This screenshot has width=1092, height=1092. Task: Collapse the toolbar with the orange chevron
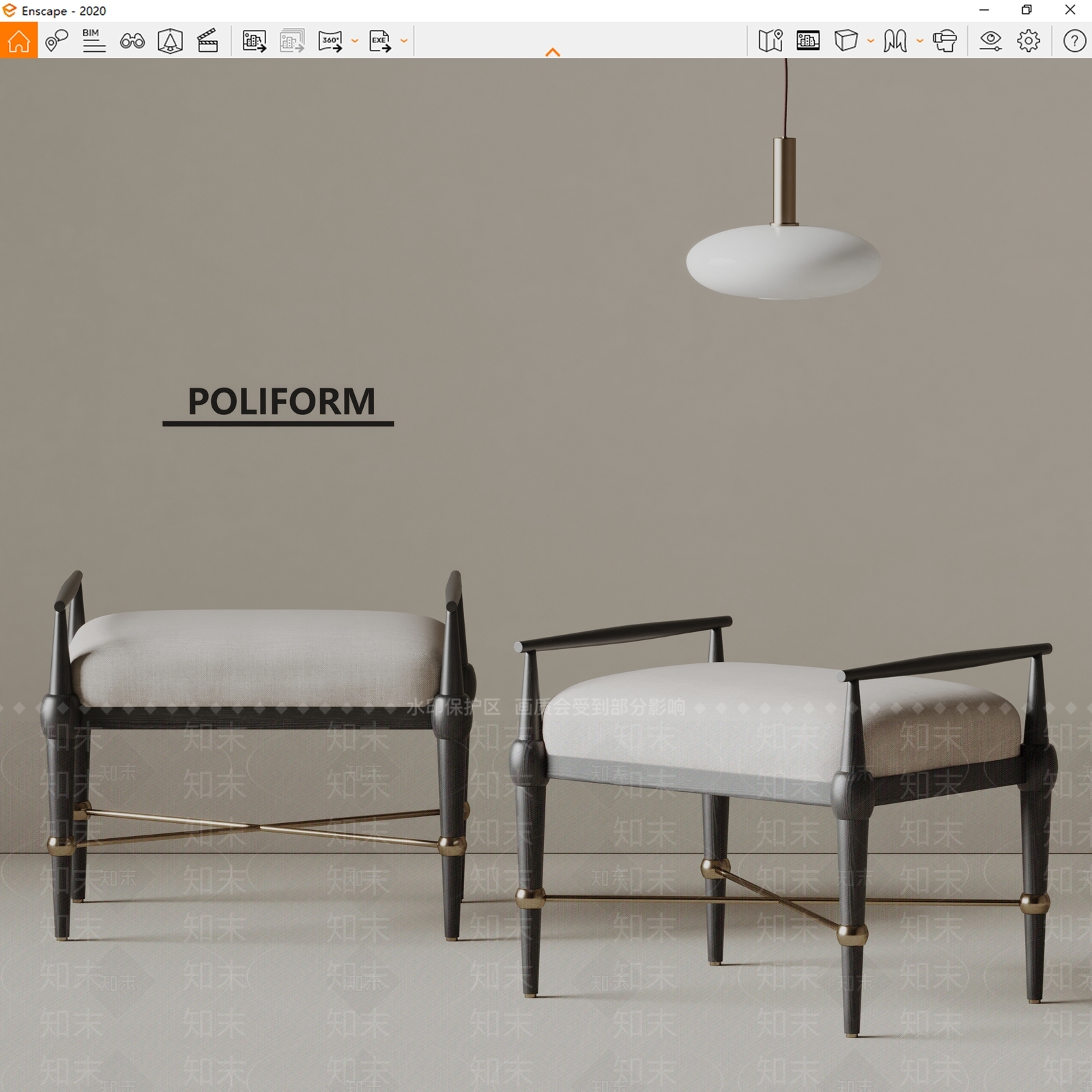[x=553, y=52]
